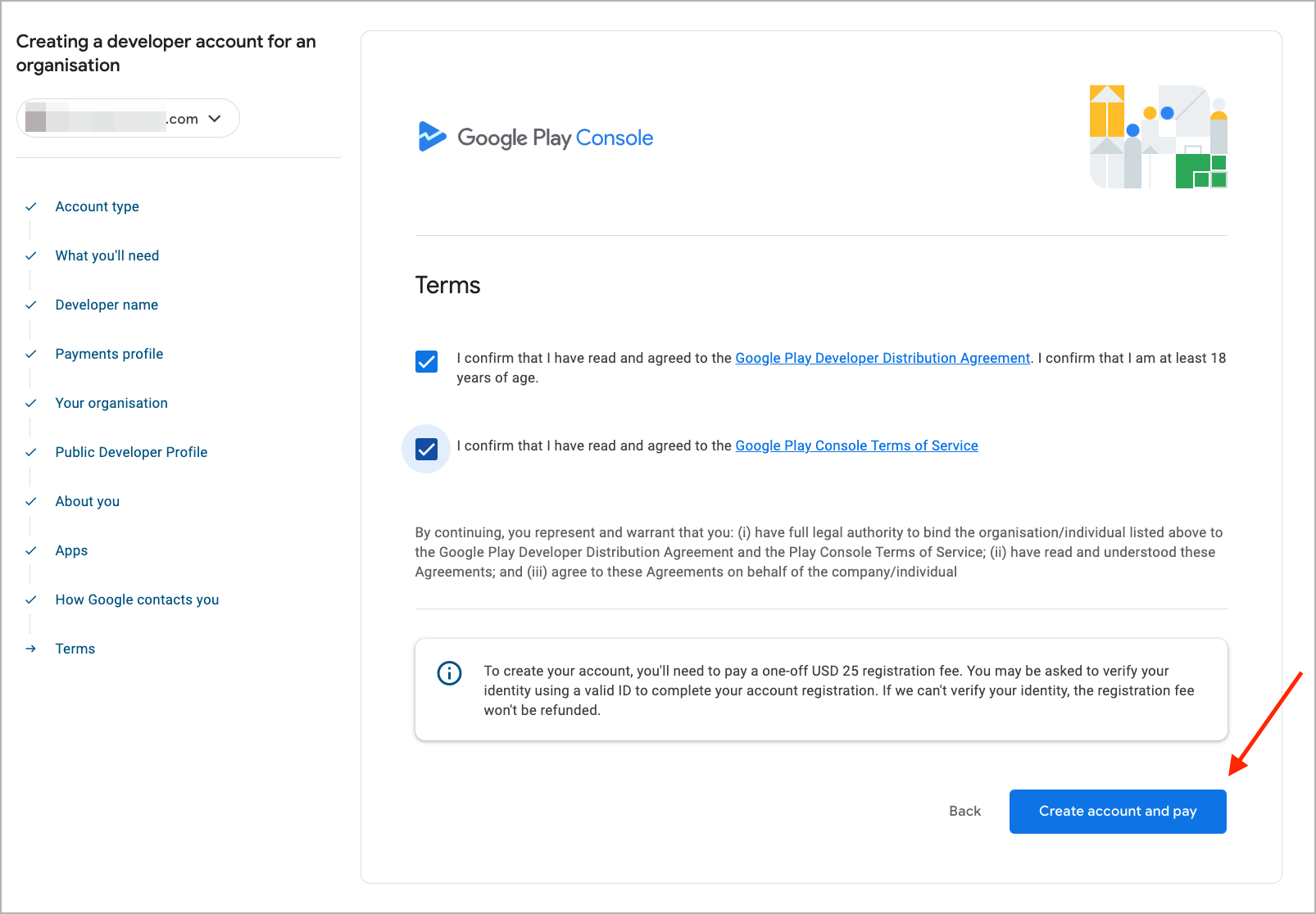Go to the What you'll need step
The image size is (1316, 914).
coord(107,256)
